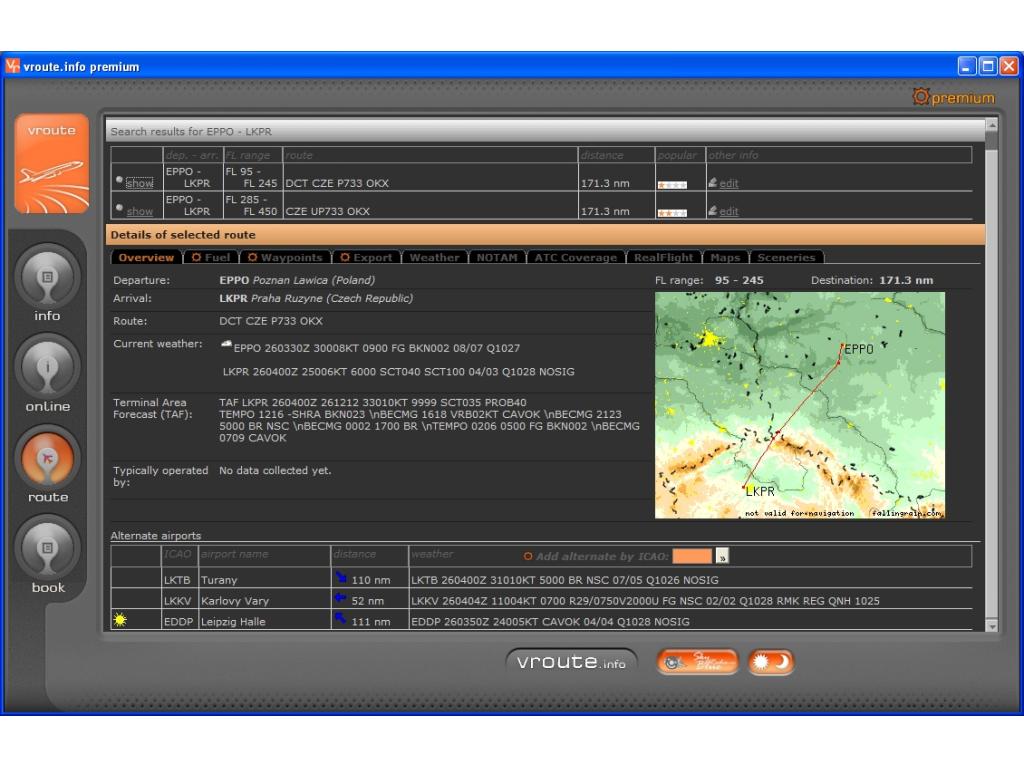Close the vroute.info premium window
The image size is (1024, 768).
pos(1009,66)
